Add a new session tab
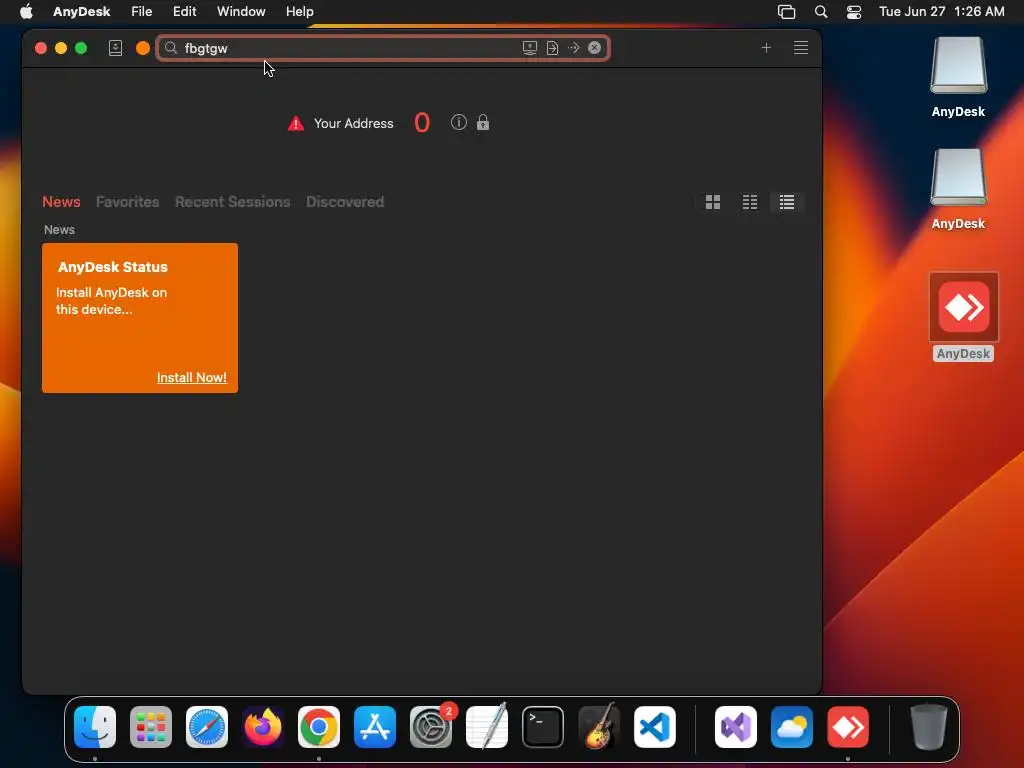The width and height of the screenshot is (1024, 768). (766, 48)
